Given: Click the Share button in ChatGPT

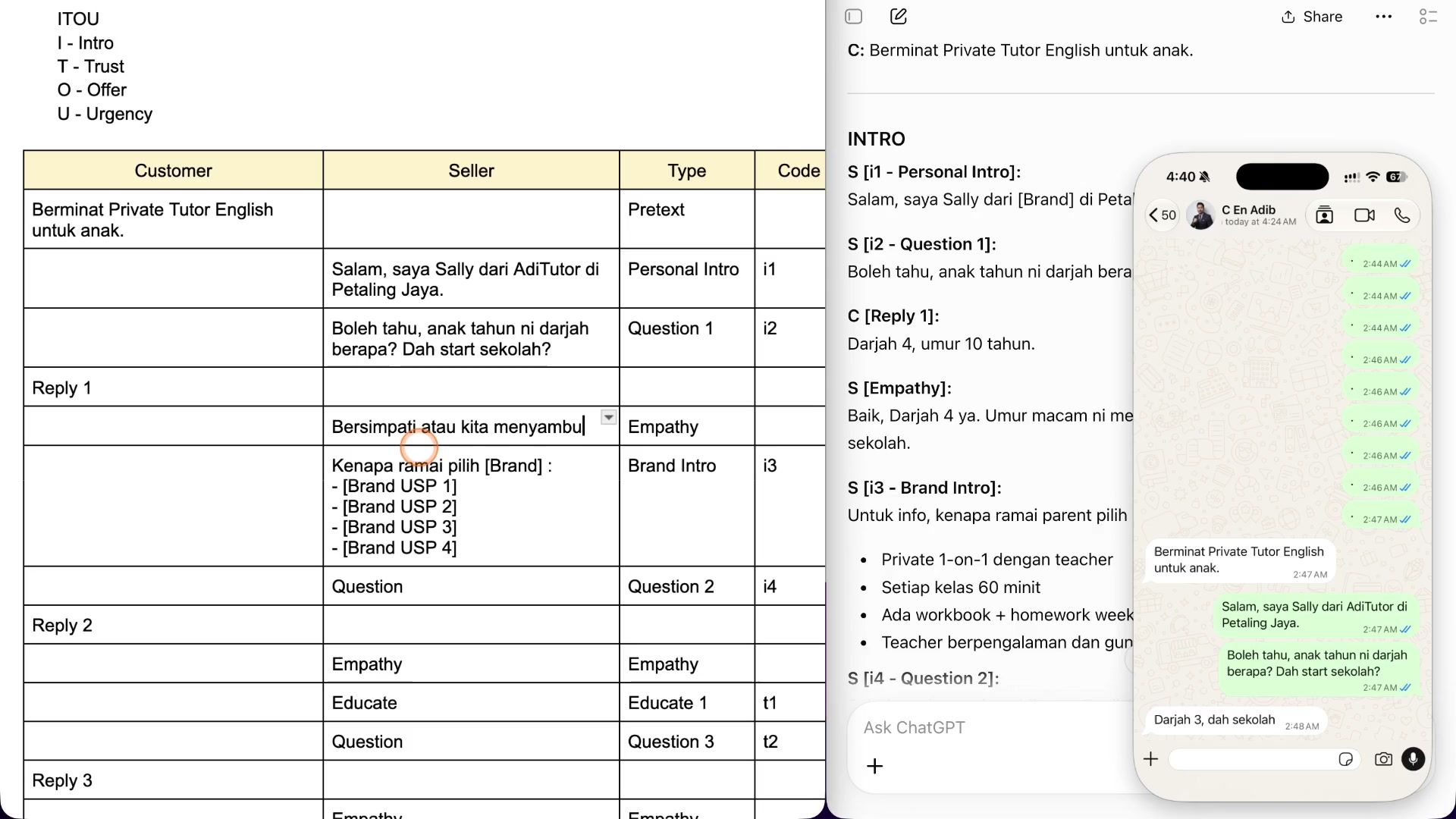Looking at the screenshot, I should pyautogui.click(x=1312, y=17).
